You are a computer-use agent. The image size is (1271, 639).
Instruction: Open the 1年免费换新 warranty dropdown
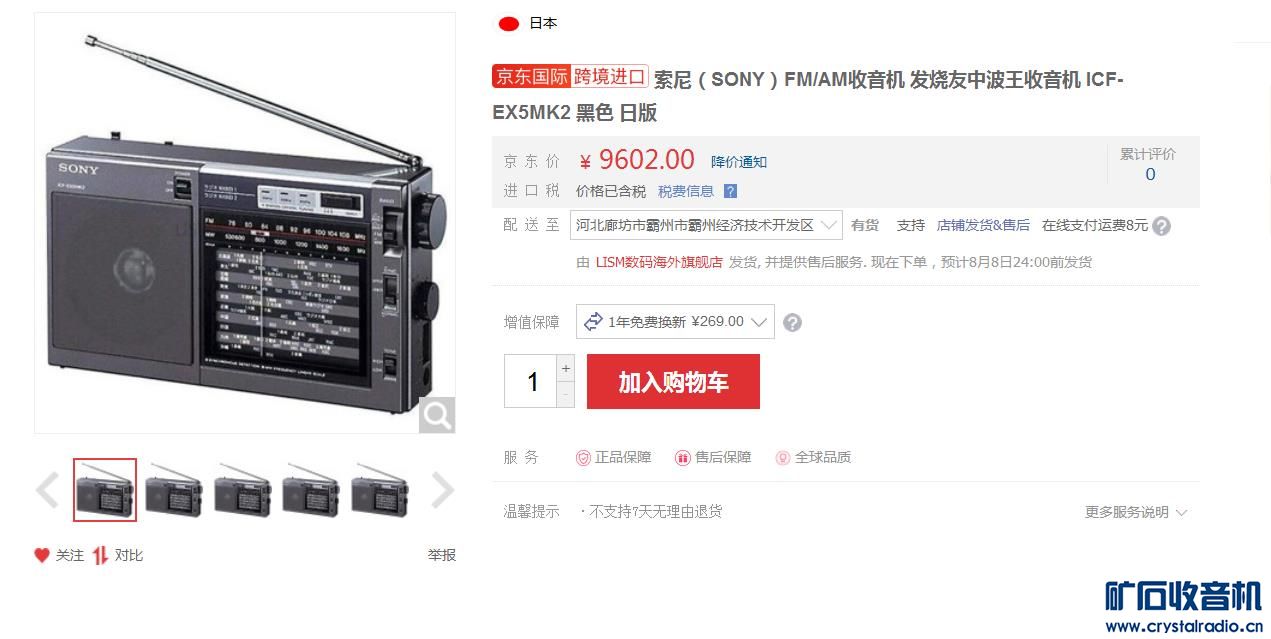coord(675,321)
